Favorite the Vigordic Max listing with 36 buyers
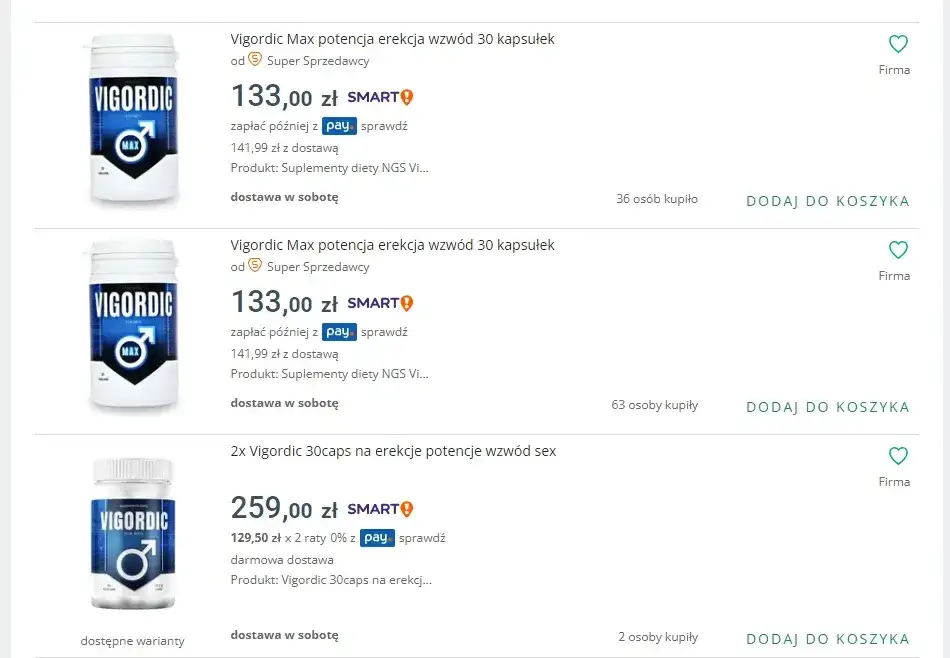Screen dimensions: 950x658 coord(898,44)
